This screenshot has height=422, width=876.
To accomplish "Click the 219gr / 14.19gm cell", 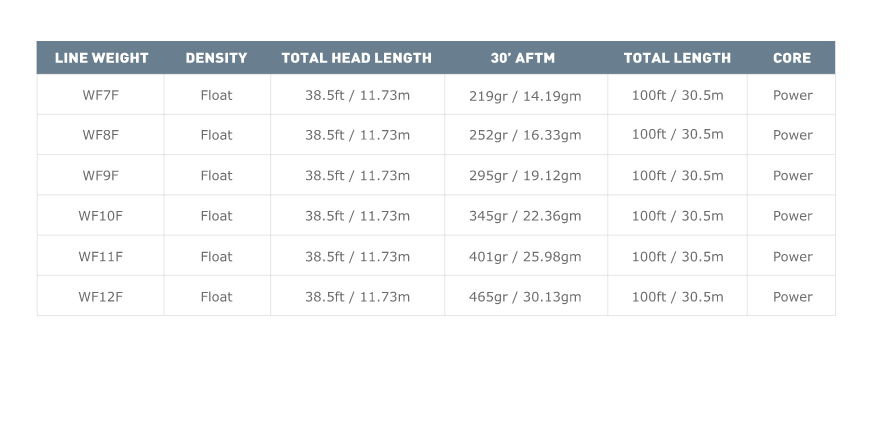I will pyautogui.click(x=525, y=96).
